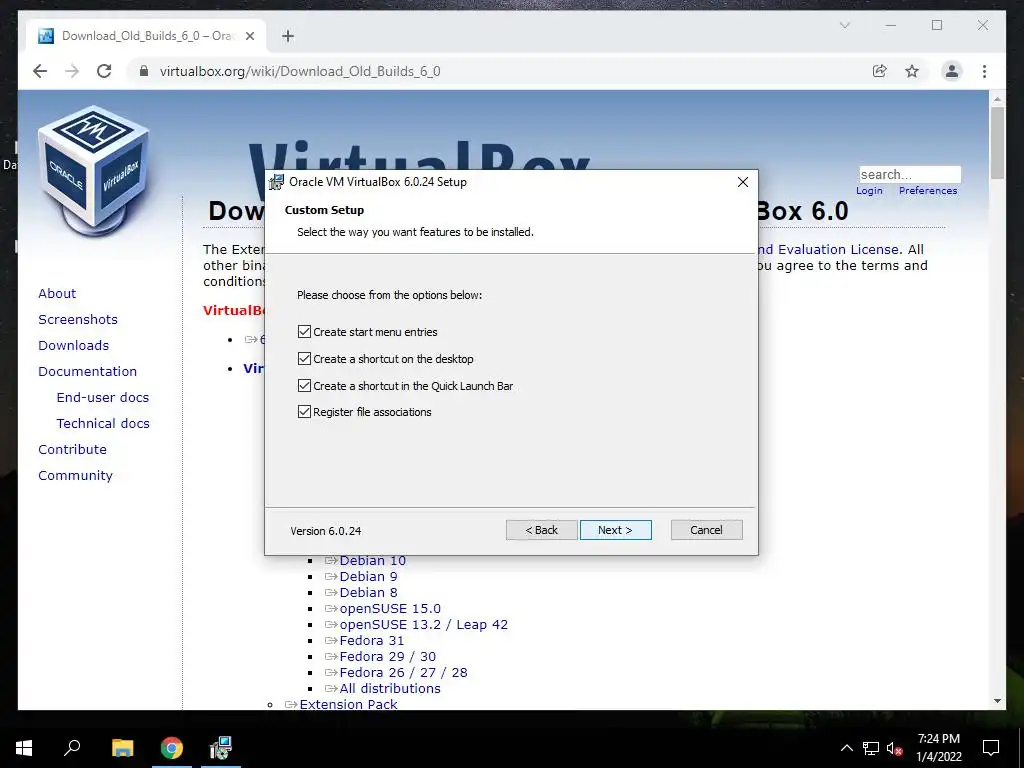Open Chrome tab search chevron
The width and height of the screenshot is (1024, 768).
click(844, 25)
